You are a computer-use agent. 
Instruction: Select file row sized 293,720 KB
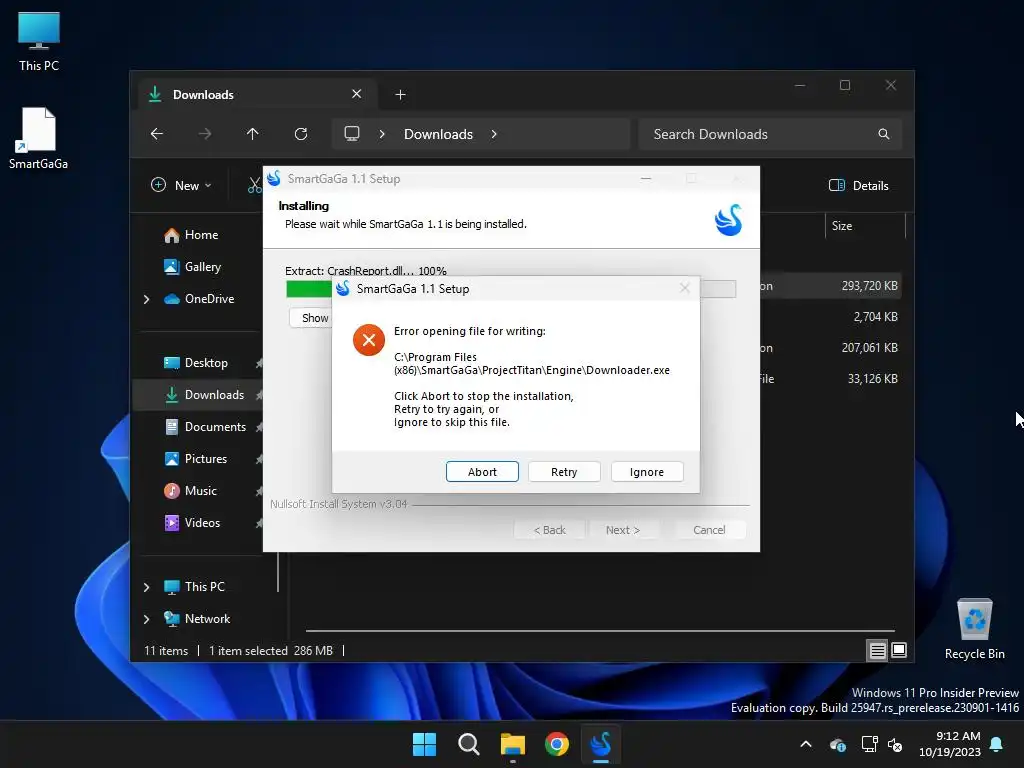point(831,286)
